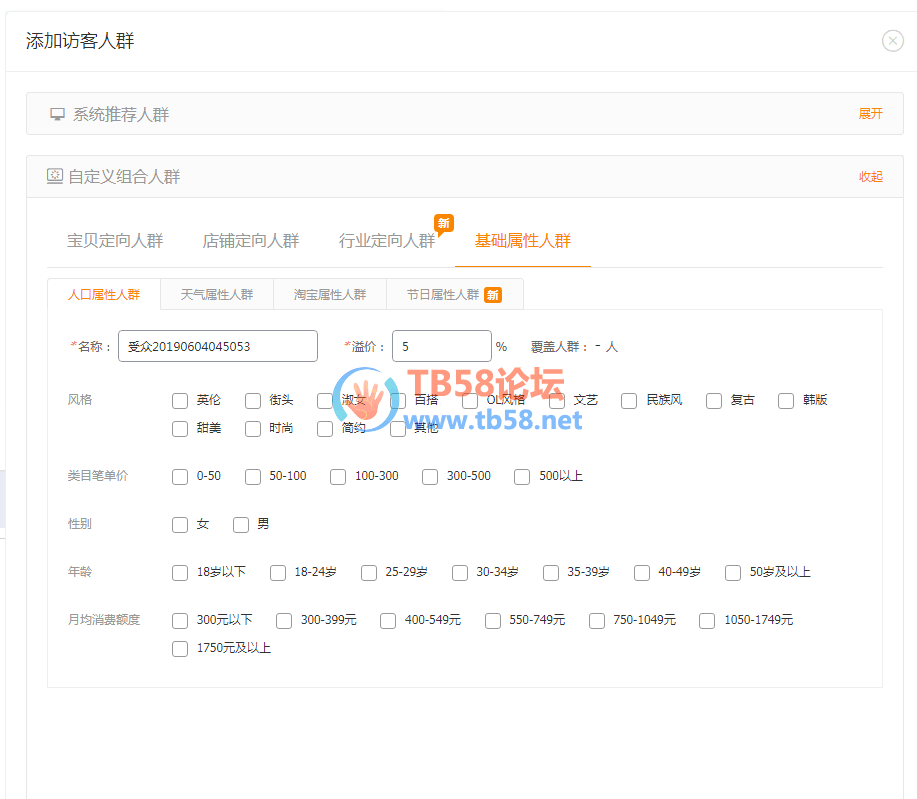
Task: Click the 名称 audience name field
Action: tap(217, 346)
